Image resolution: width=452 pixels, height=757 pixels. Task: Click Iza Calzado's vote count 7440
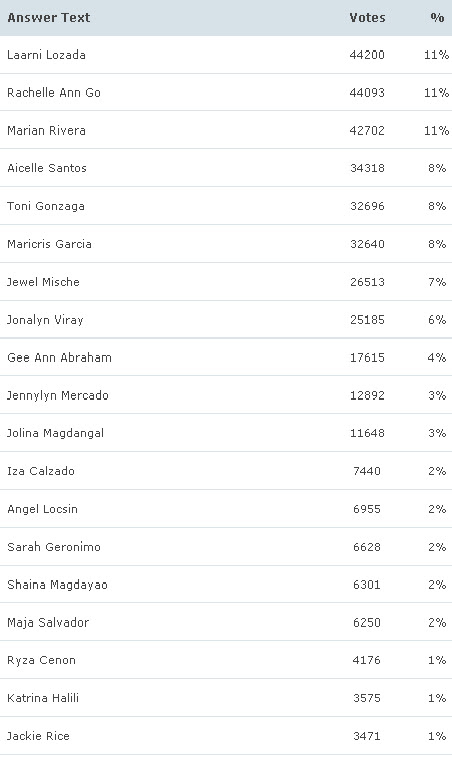[x=367, y=471]
